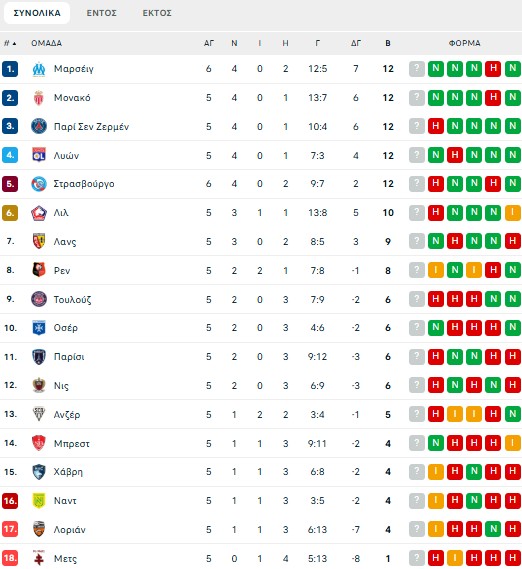This screenshot has height=569, width=522.
Task: Click the Λυών team logo
Action: coord(39,155)
